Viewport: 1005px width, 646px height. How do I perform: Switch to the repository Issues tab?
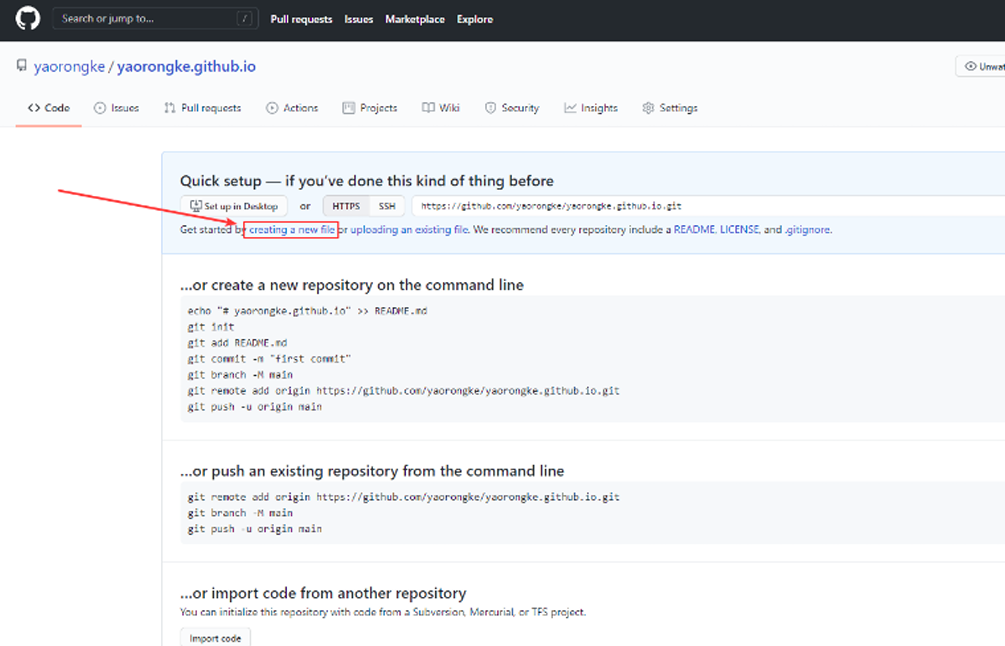tap(117, 108)
